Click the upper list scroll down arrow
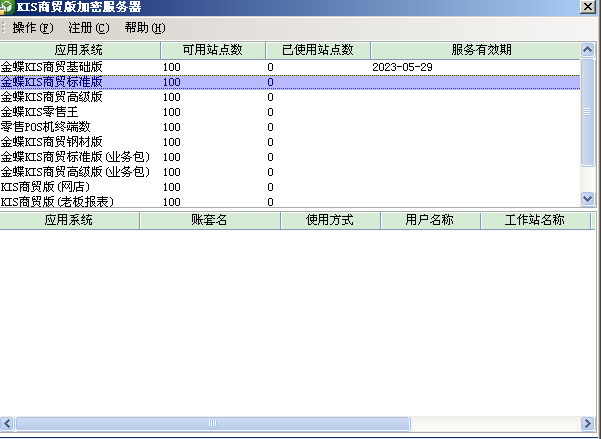This screenshot has height=439, width=601. point(588,199)
